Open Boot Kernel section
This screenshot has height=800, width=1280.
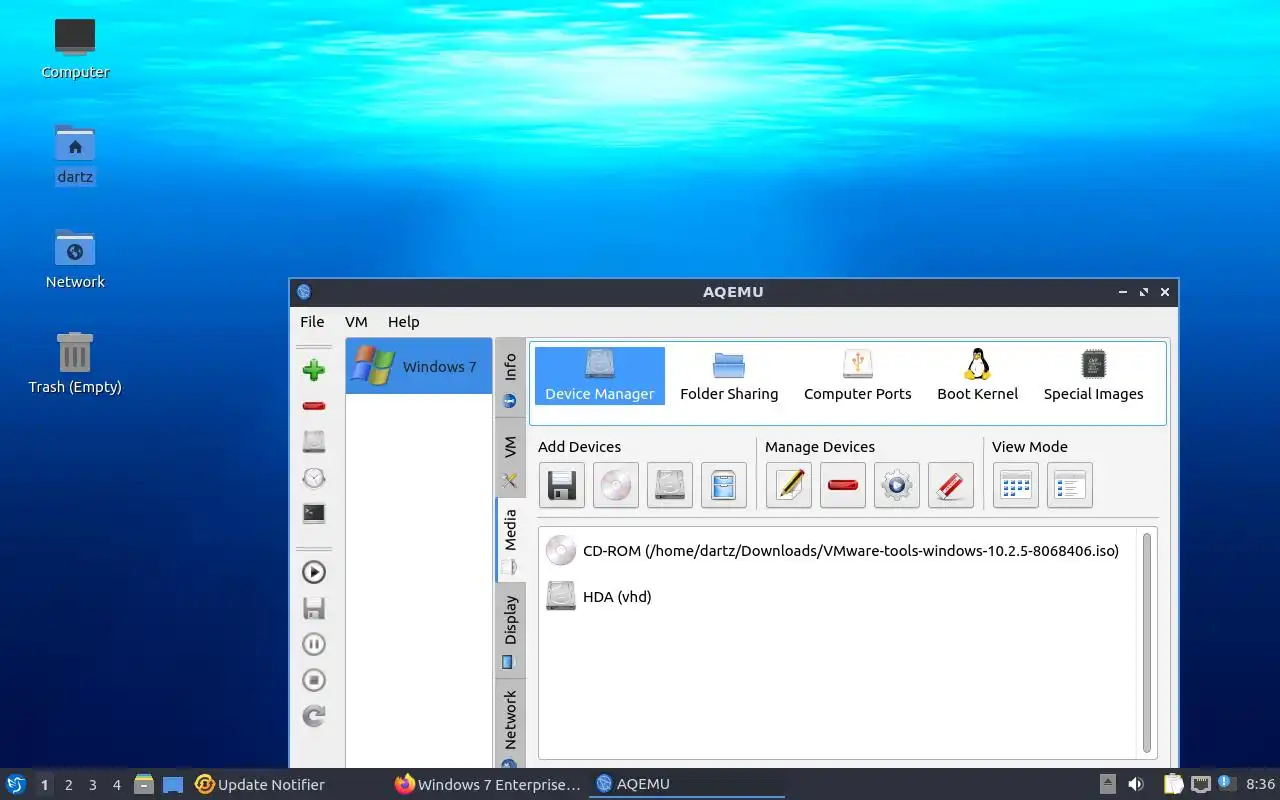click(x=978, y=376)
